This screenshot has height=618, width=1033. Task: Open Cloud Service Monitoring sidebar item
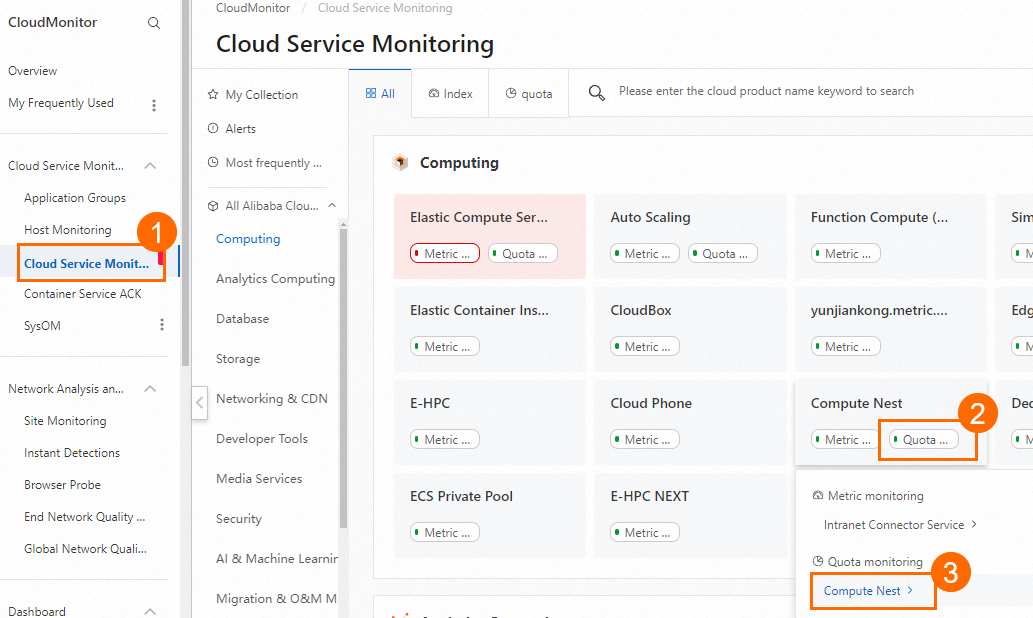87,264
